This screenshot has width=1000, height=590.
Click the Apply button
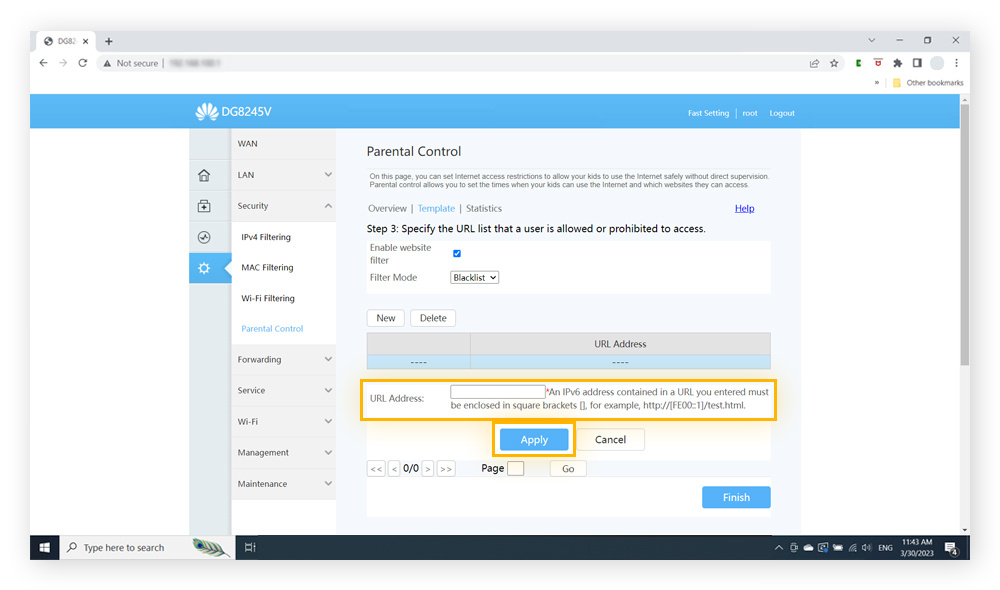[x=534, y=439]
